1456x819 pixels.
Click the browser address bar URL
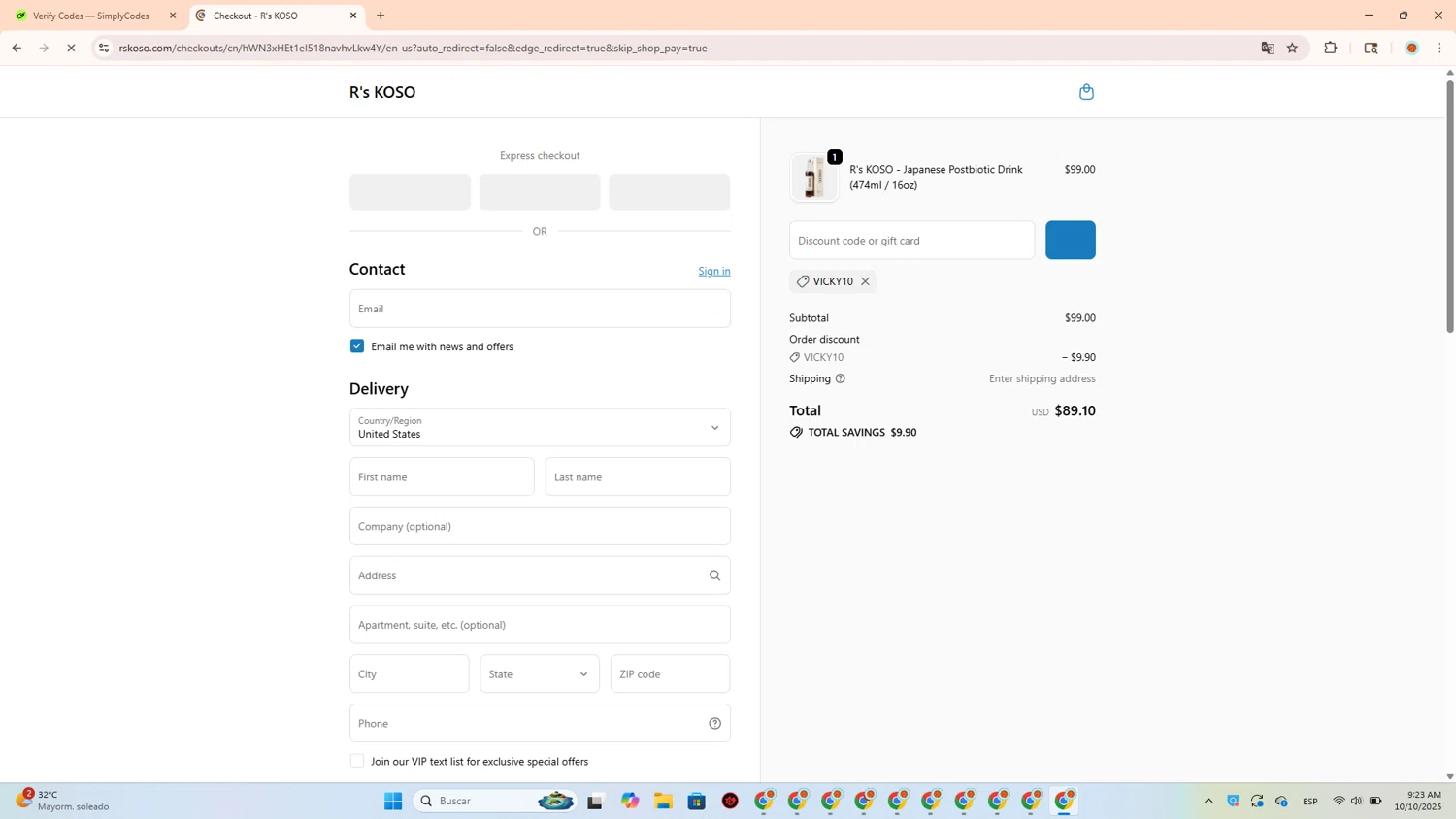point(413,48)
